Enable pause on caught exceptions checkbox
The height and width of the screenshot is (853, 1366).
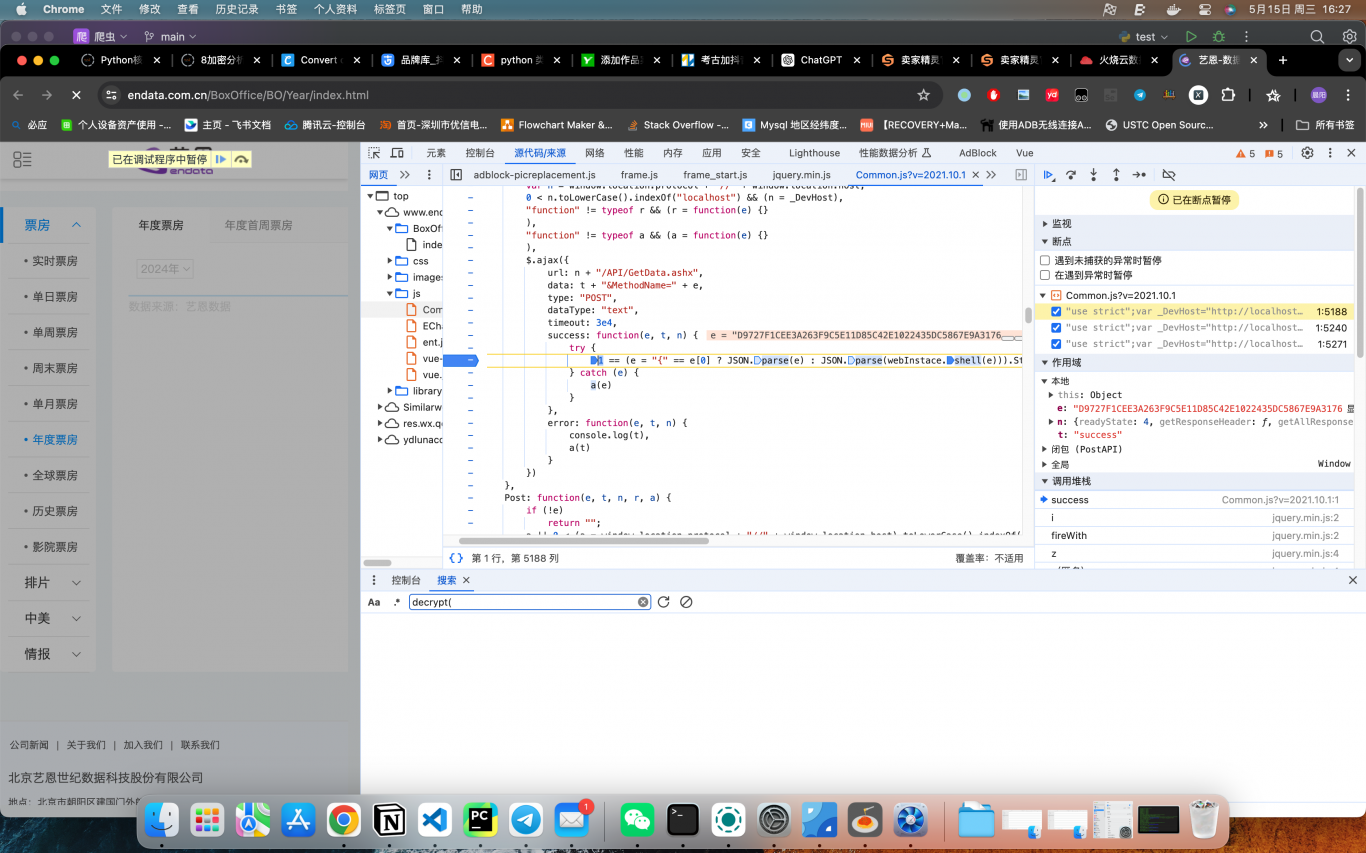point(1045,275)
